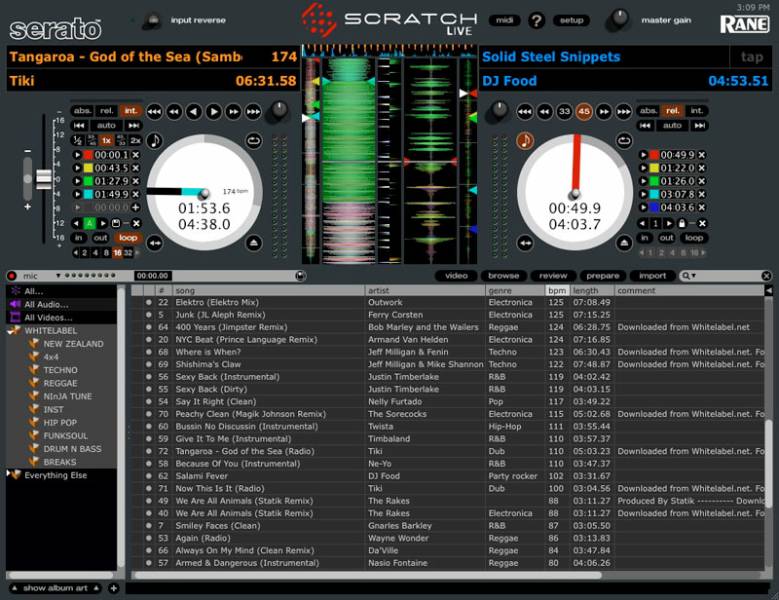Image resolution: width=779 pixels, height=600 pixels.
Task: Open the show album art panel
Action: (x=55, y=588)
